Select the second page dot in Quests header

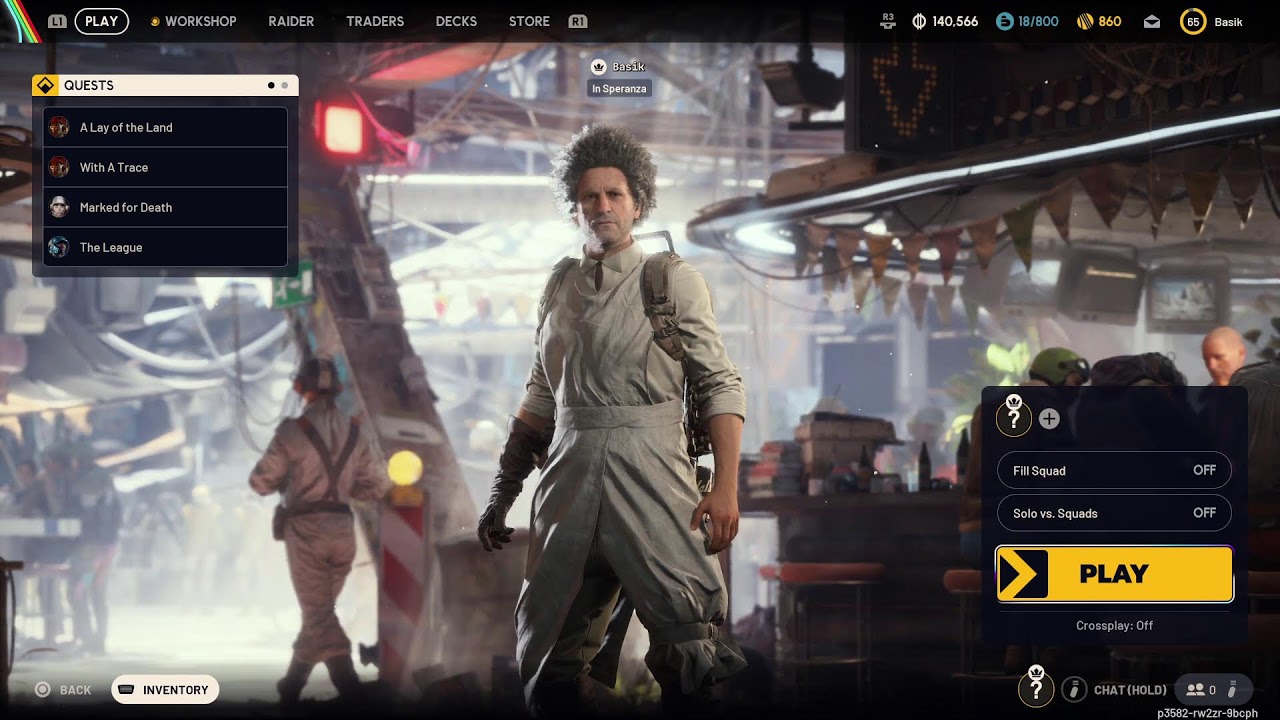click(285, 86)
